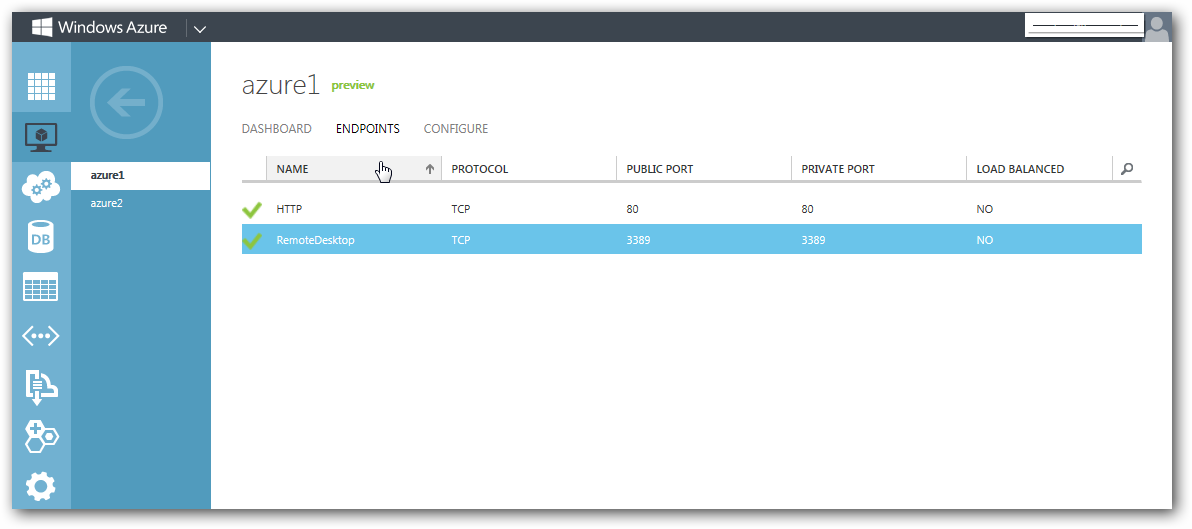Select azure1 in the VM list
Viewport: 1192px width, 529px height.
[141, 176]
